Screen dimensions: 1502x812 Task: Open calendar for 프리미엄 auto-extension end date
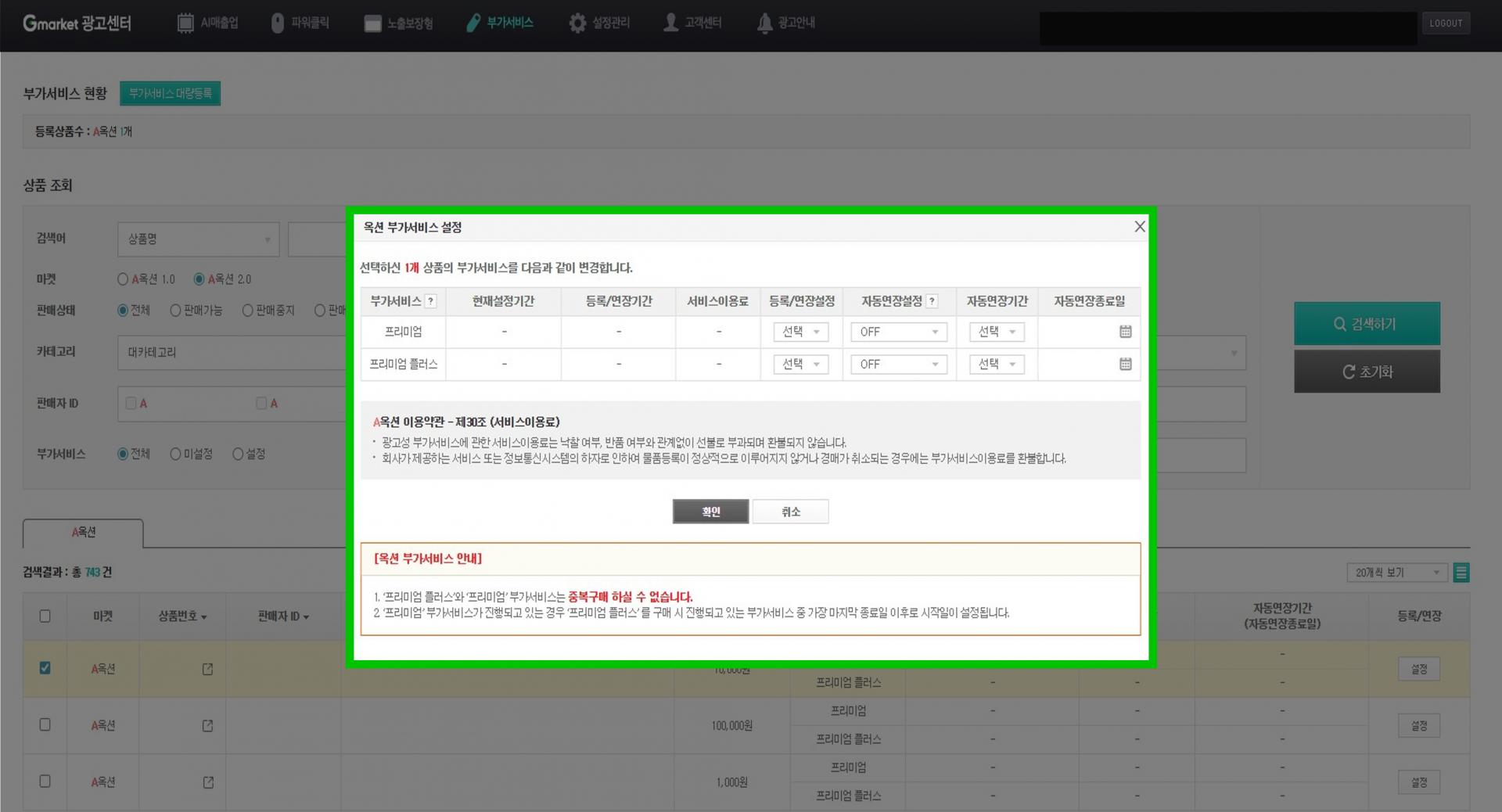[x=1125, y=332]
